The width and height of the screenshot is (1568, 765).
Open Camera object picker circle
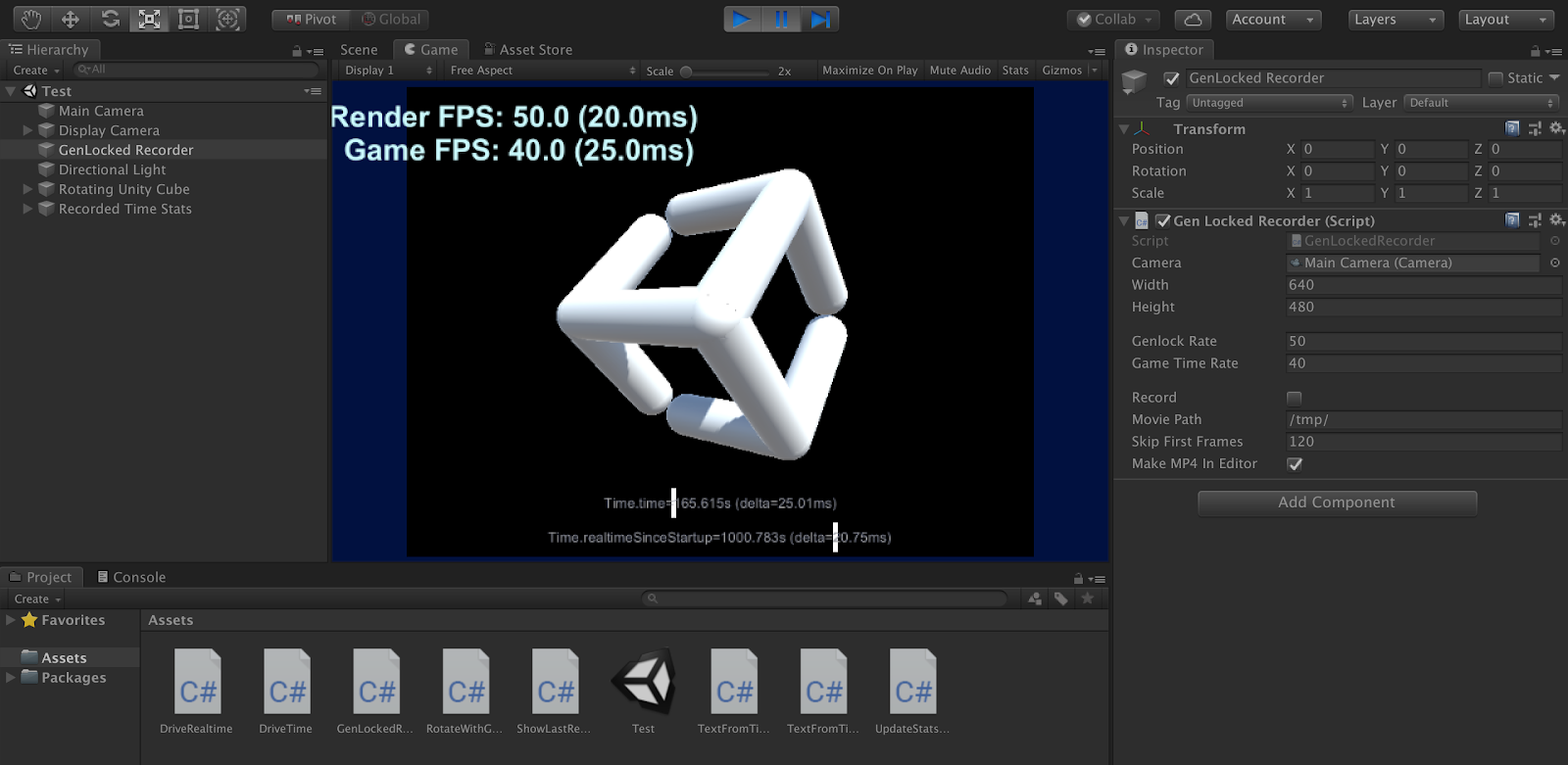pos(1554,263)
